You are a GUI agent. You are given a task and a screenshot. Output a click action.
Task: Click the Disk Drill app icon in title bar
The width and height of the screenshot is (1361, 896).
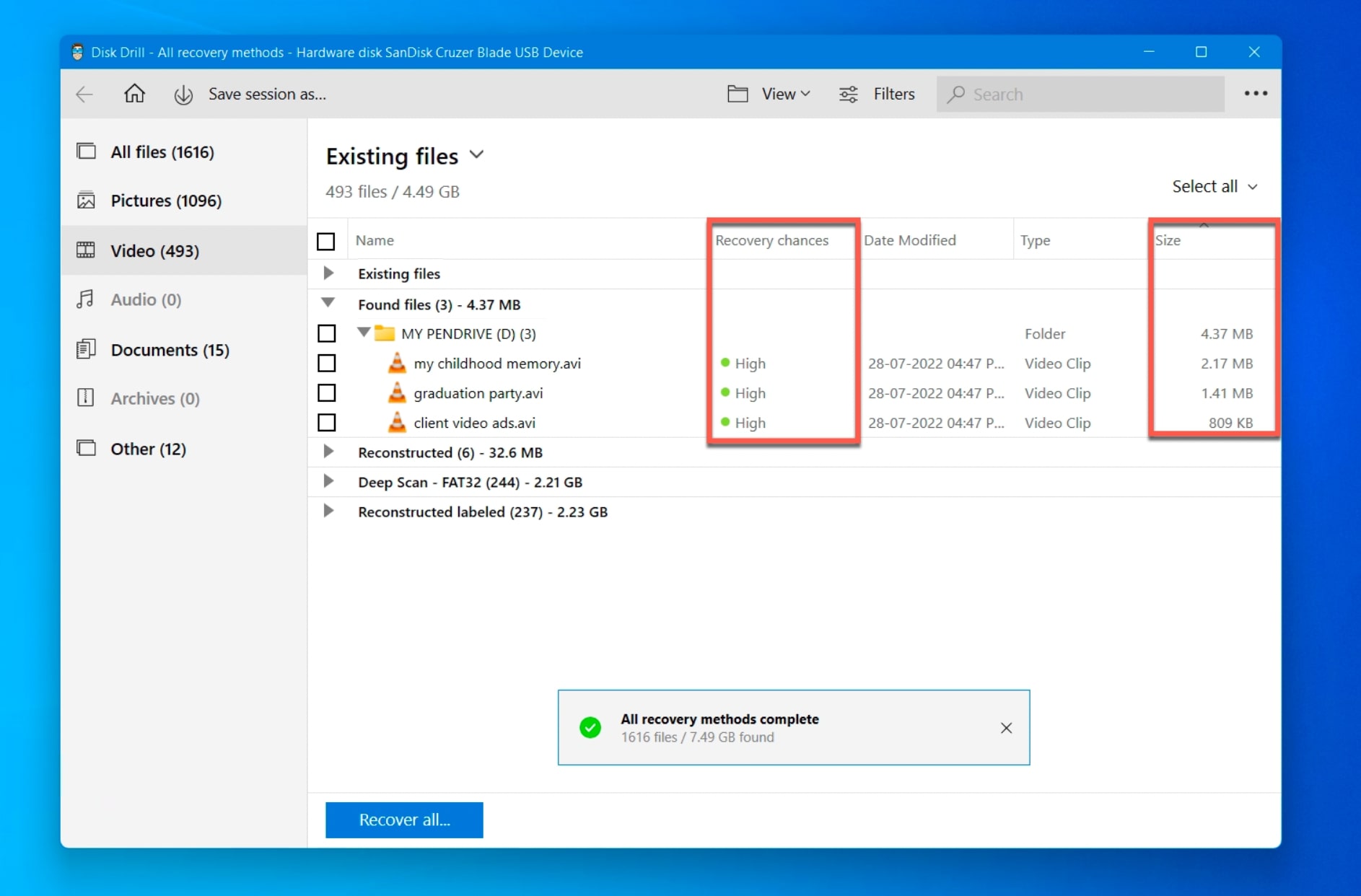click(77, 52)
